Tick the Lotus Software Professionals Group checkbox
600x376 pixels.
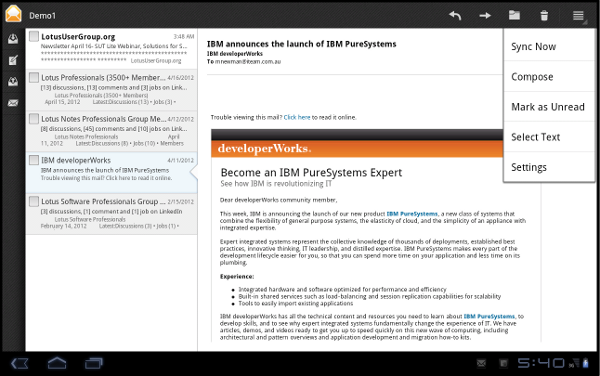[34, 201]
